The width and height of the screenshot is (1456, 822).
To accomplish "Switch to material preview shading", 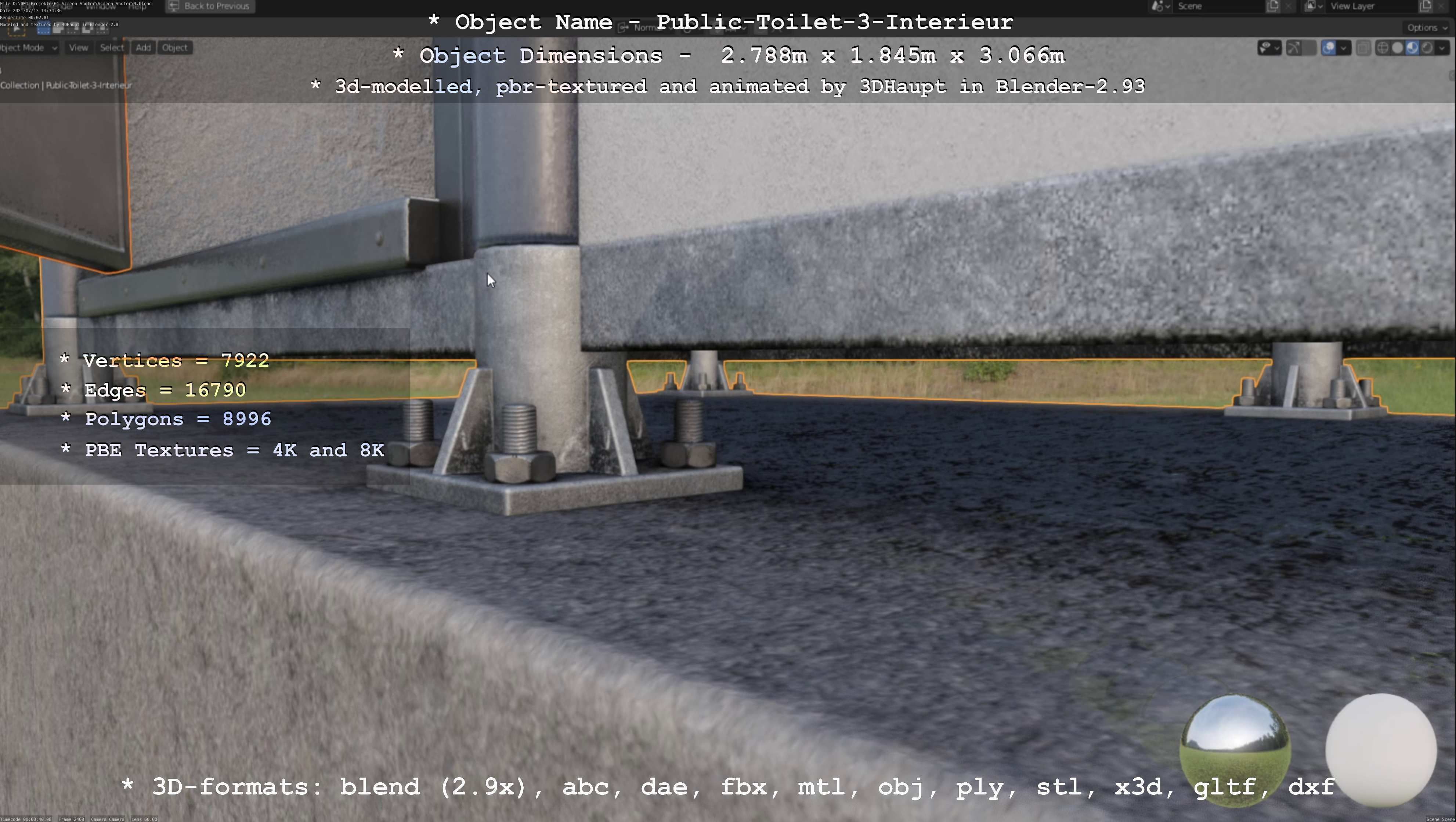I will tap(1412, 48).
